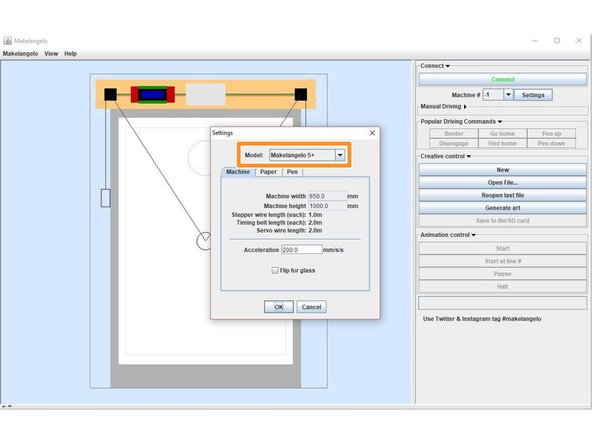Click the Makelangelo app icon in title bar
The image size is (592, 444).
[x=8, y=40]
